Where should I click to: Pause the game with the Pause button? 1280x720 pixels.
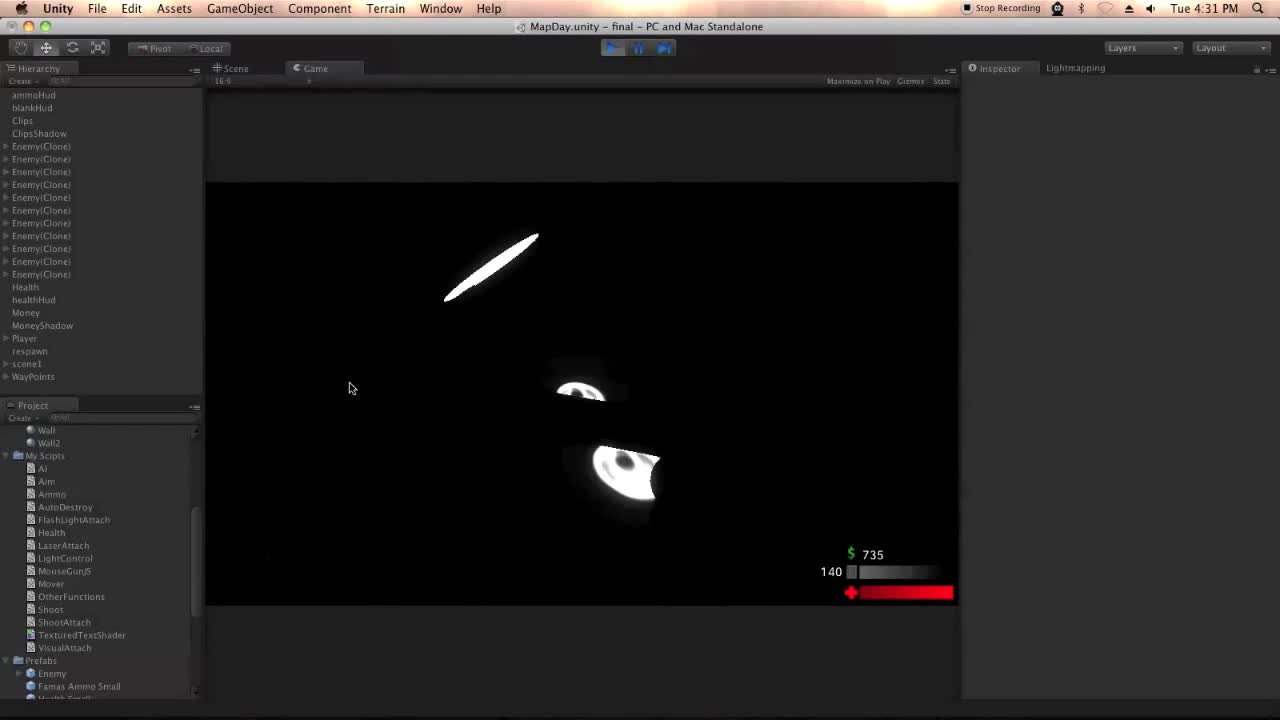[x=638, y=47]
